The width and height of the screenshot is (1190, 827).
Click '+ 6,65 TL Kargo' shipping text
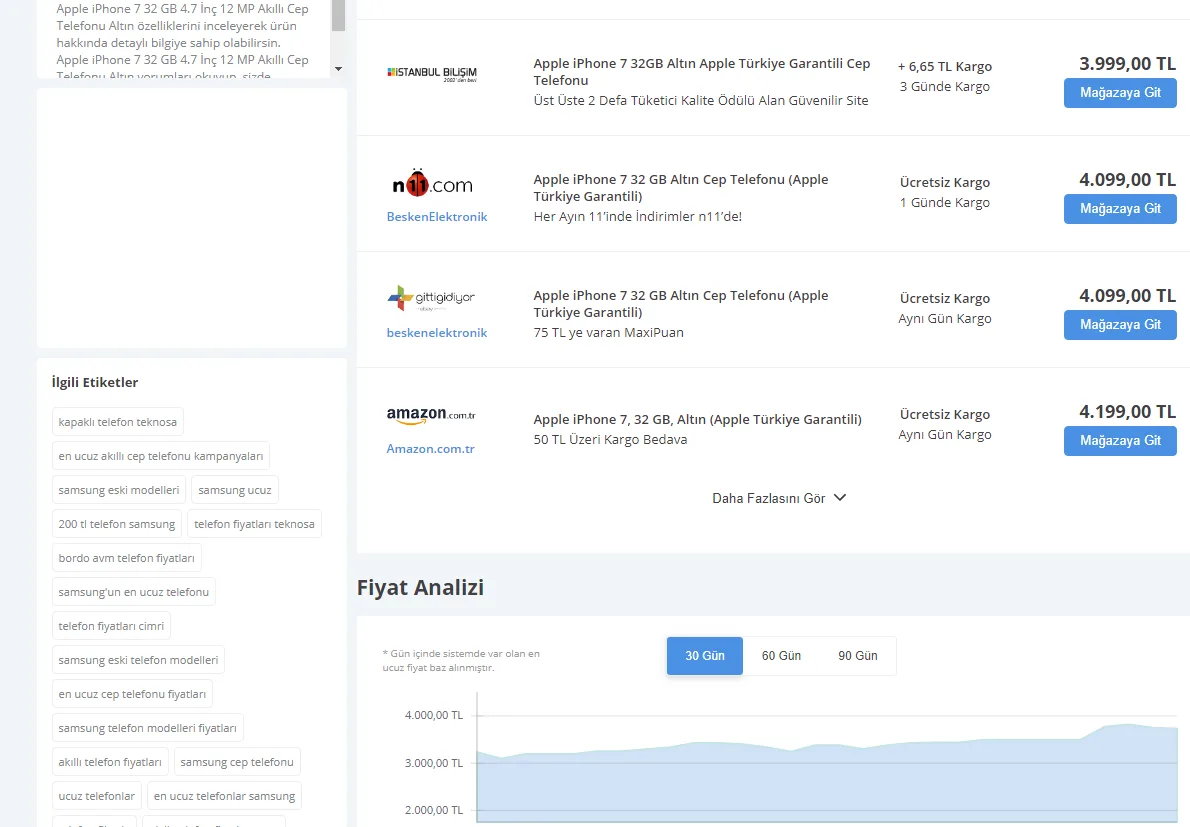point(945,67)
